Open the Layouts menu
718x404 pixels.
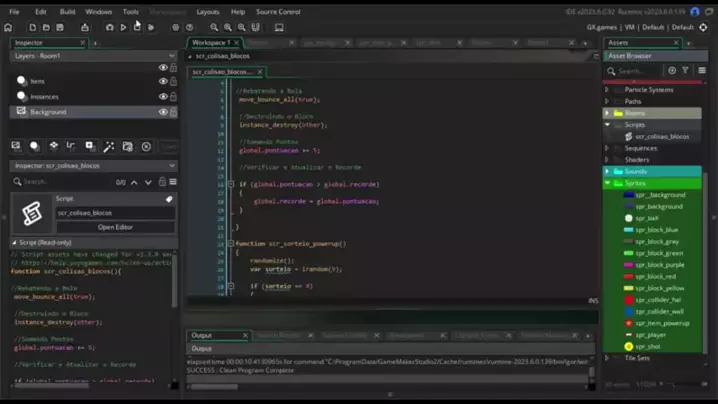coord(208,12)
